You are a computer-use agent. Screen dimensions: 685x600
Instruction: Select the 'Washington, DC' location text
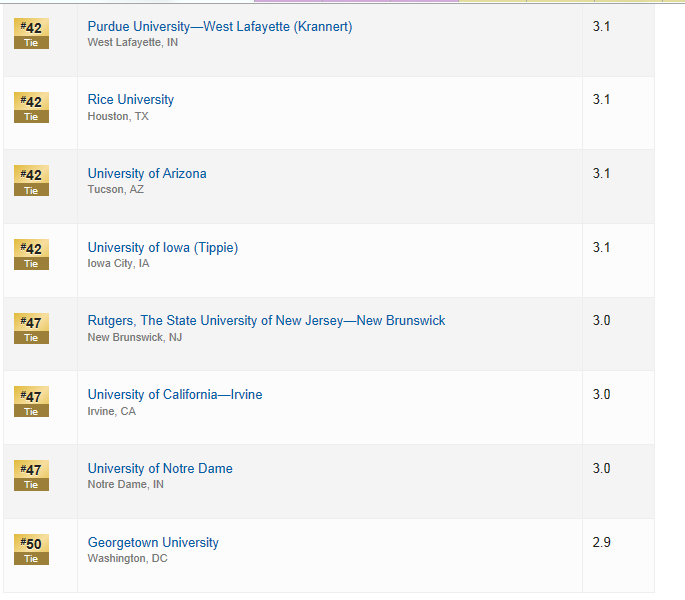[128, 558]
